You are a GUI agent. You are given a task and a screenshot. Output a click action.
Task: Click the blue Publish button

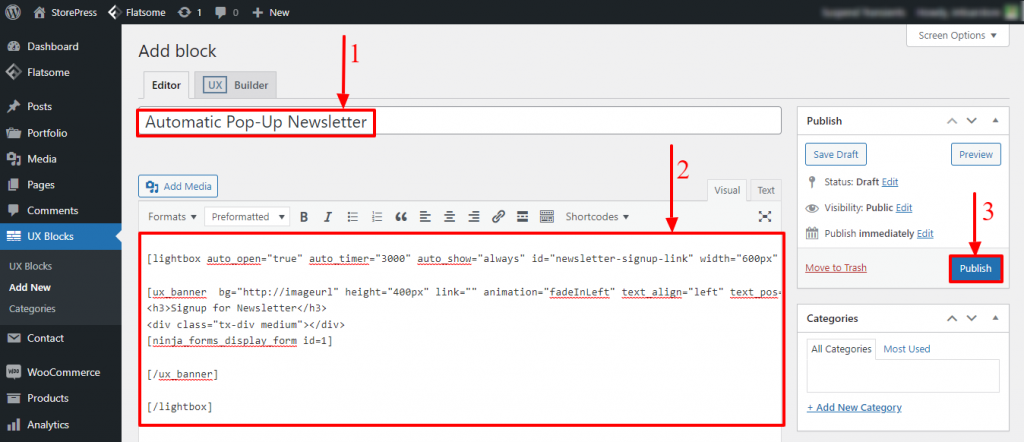pyautogui.click(x=976, y=268)
